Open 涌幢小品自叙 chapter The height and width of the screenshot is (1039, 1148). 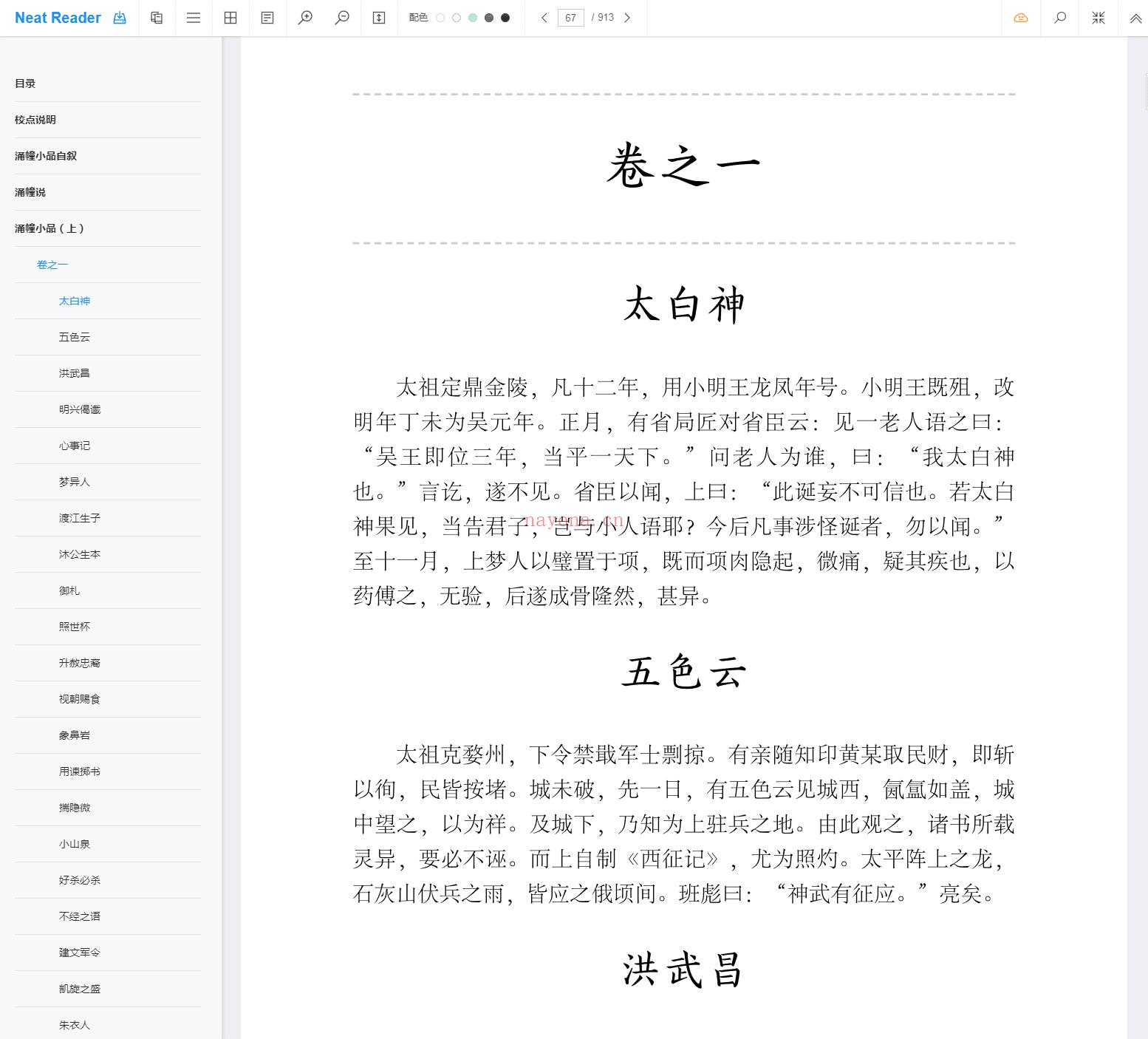(46, 156)
